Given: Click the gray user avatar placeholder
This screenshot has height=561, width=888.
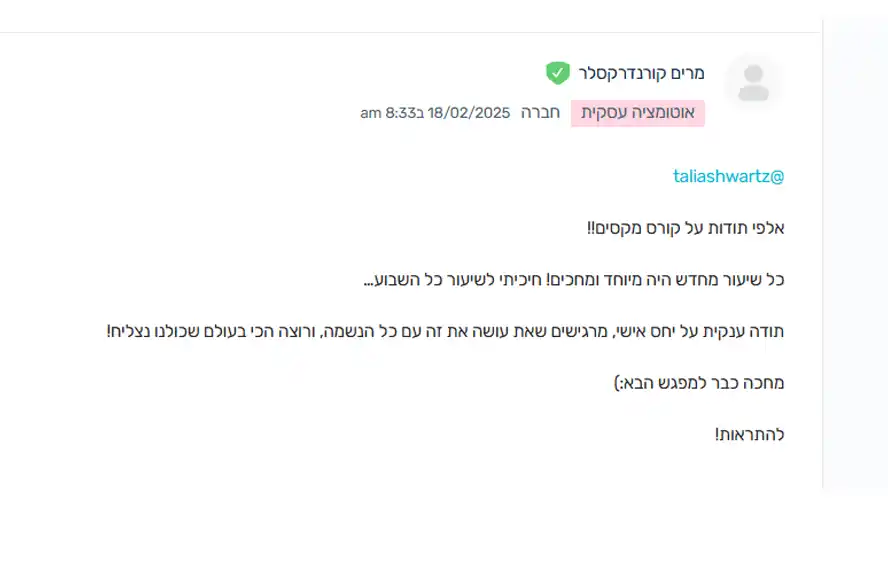Looking at the screenshot, I should [x=753, y=83].
